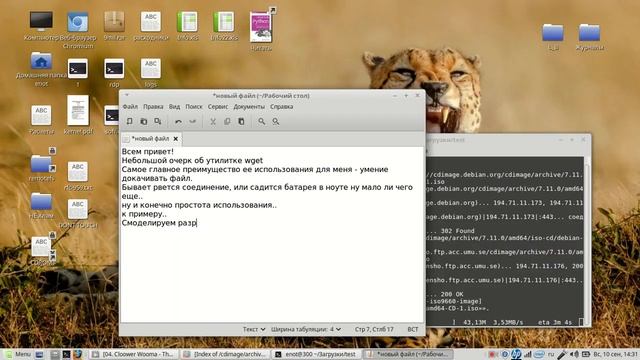
Task: Click the Cloower Wooma taskbar window button
Action: tap(134, 354)
